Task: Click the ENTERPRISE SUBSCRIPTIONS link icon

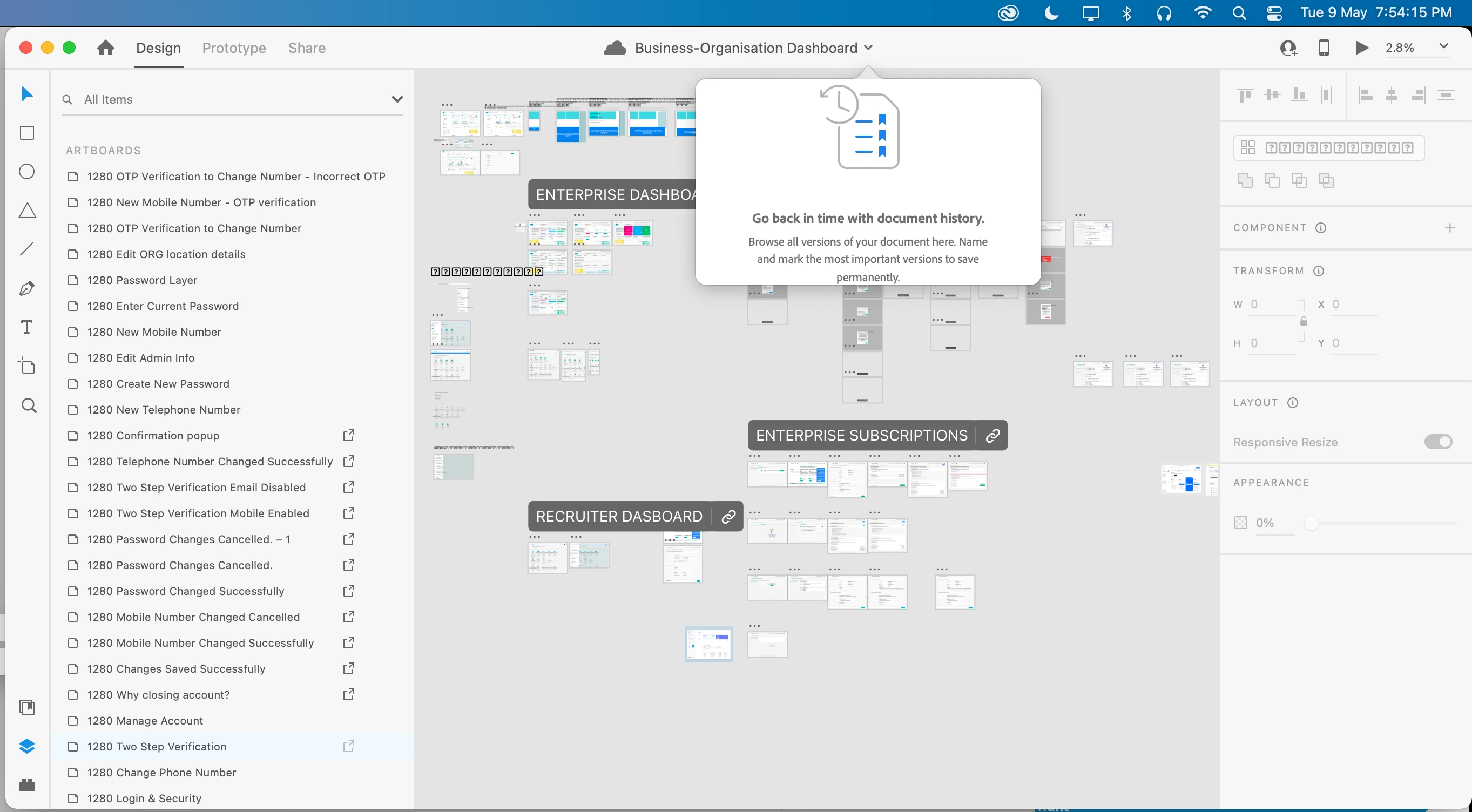Action: pyautogui.click(x=993, y=436)
